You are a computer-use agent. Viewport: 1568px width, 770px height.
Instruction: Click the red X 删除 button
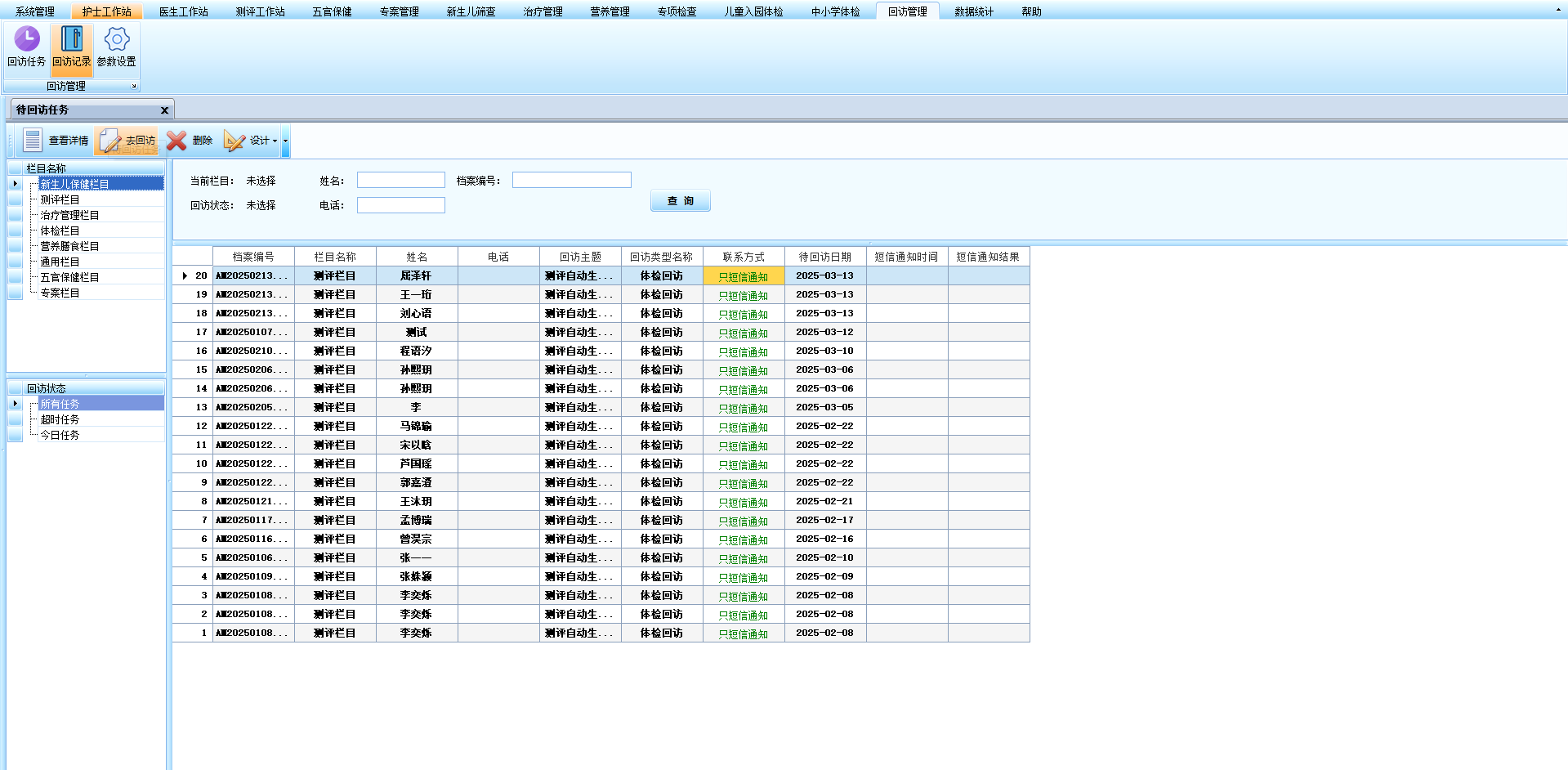[x=190, y=141]
